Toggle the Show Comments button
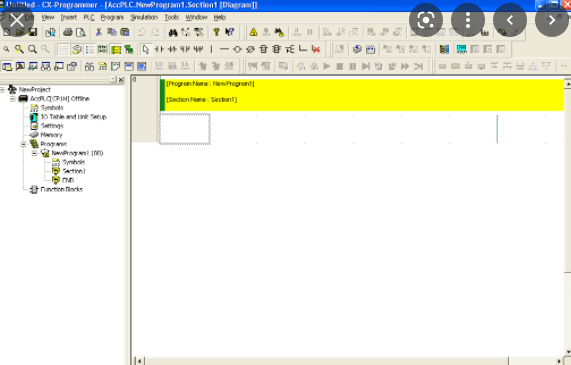This screenshot has height=365, width=571. click(77, 49)
